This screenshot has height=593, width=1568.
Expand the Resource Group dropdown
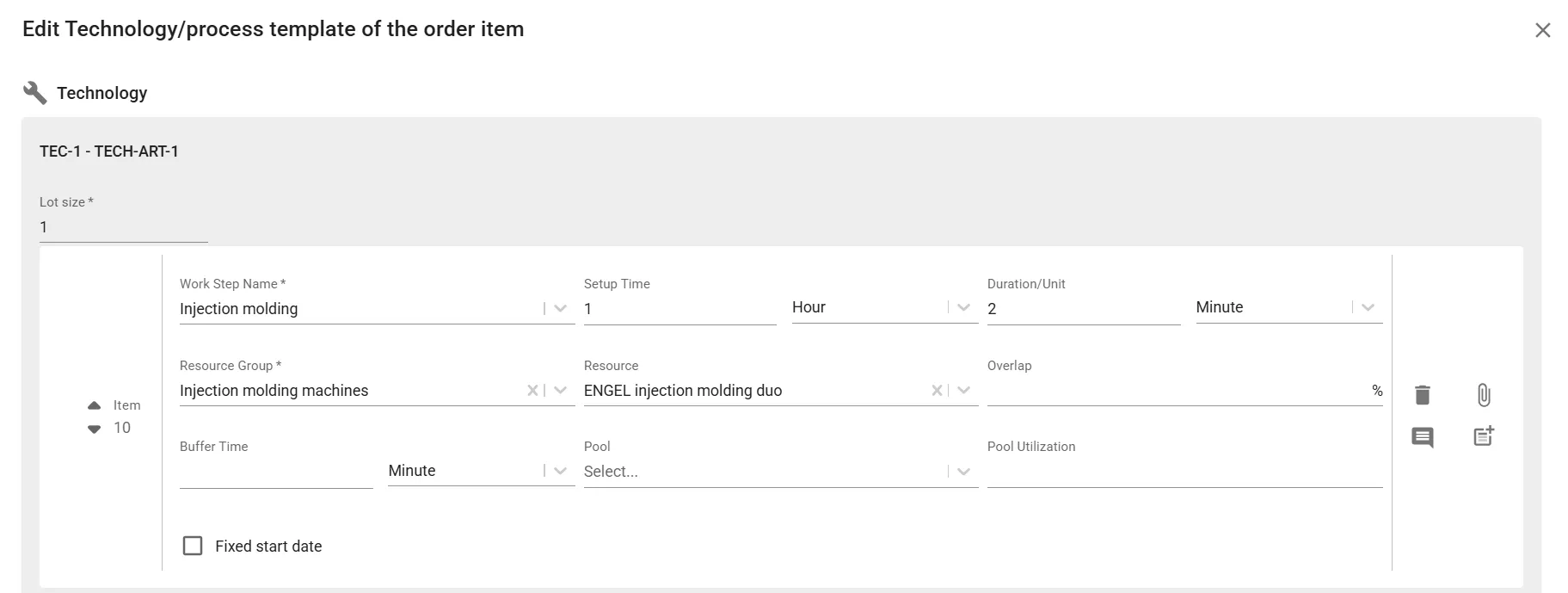(x=561, y=391)
